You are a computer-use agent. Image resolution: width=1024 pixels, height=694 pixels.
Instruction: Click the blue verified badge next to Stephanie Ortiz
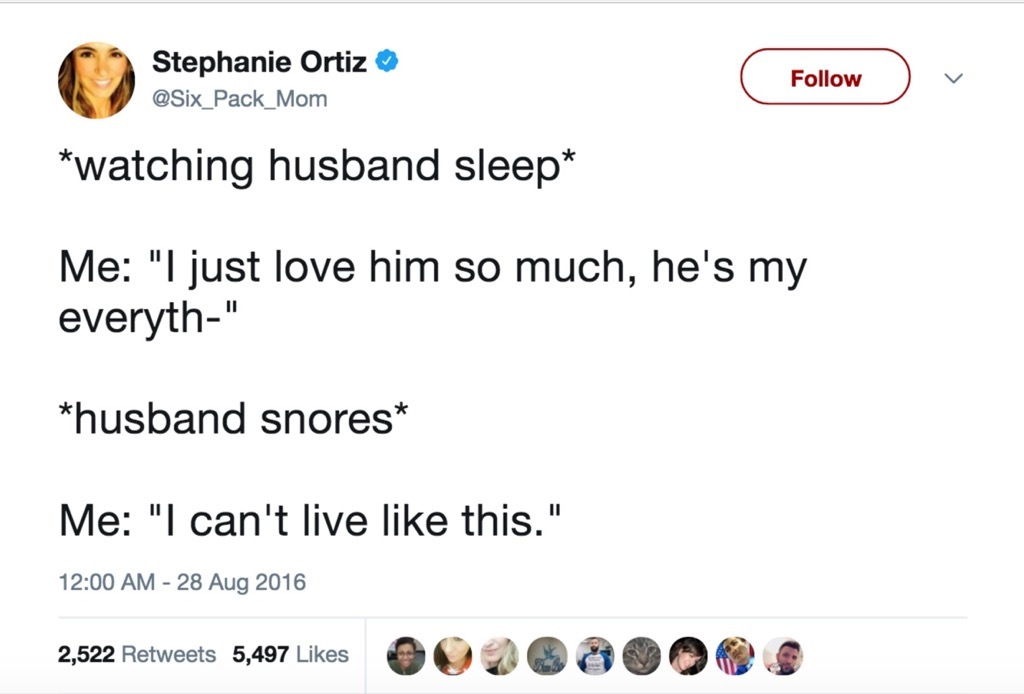click(x=385, y=60)
